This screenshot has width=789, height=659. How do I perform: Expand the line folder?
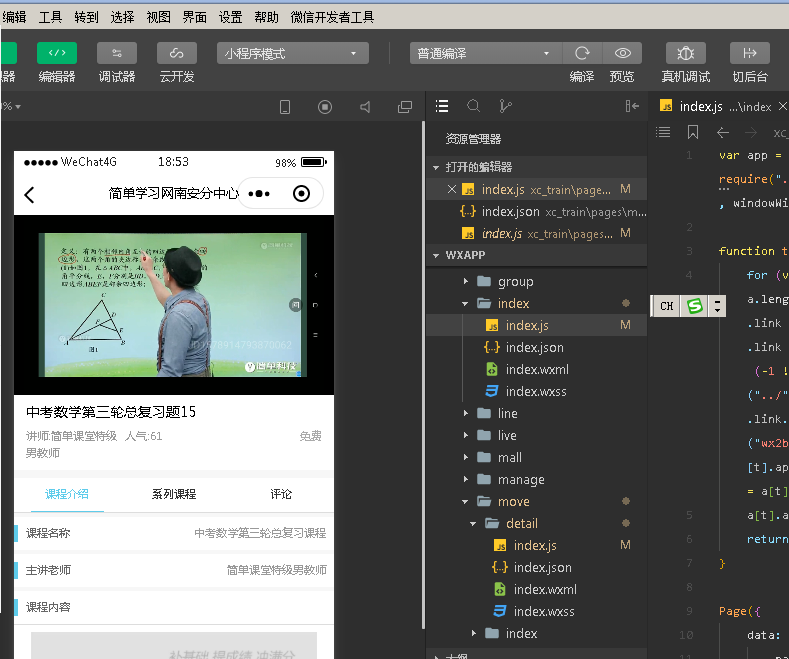(536, 414)
